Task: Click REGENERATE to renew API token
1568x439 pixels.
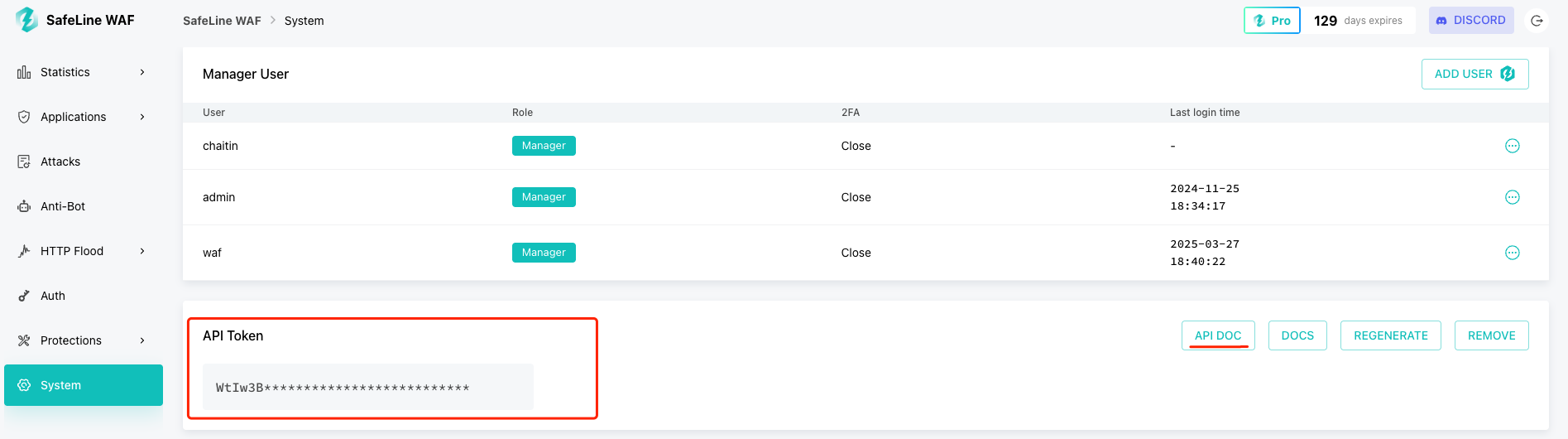Action: pyautogui.click(x=1390, y=335)
